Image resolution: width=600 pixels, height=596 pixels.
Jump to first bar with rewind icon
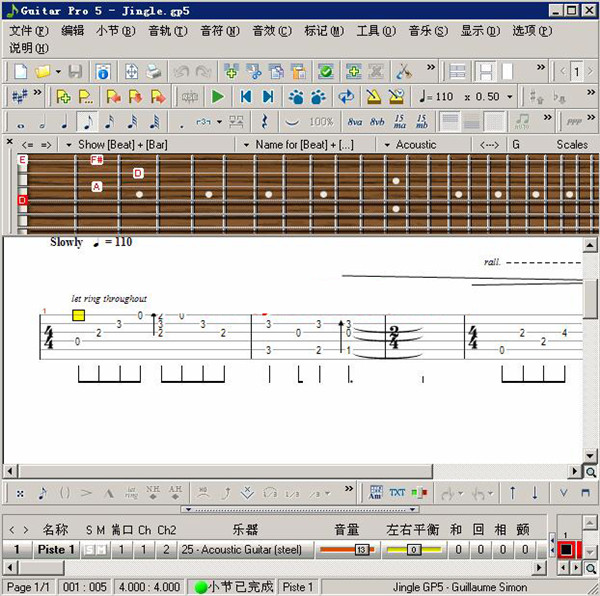(245, 97)
